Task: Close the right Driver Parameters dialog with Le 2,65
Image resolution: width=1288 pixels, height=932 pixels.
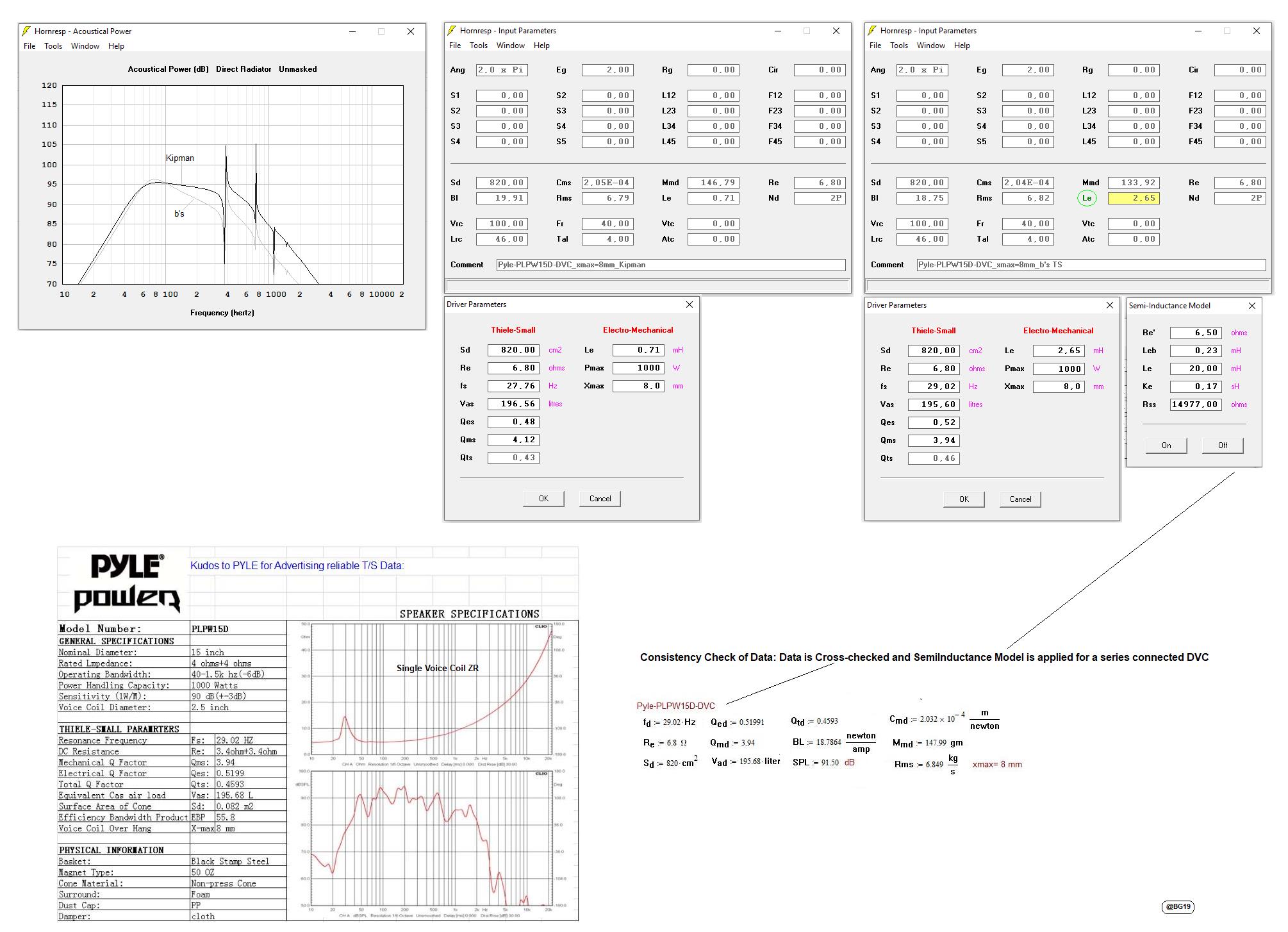Action: [1110, 305]
